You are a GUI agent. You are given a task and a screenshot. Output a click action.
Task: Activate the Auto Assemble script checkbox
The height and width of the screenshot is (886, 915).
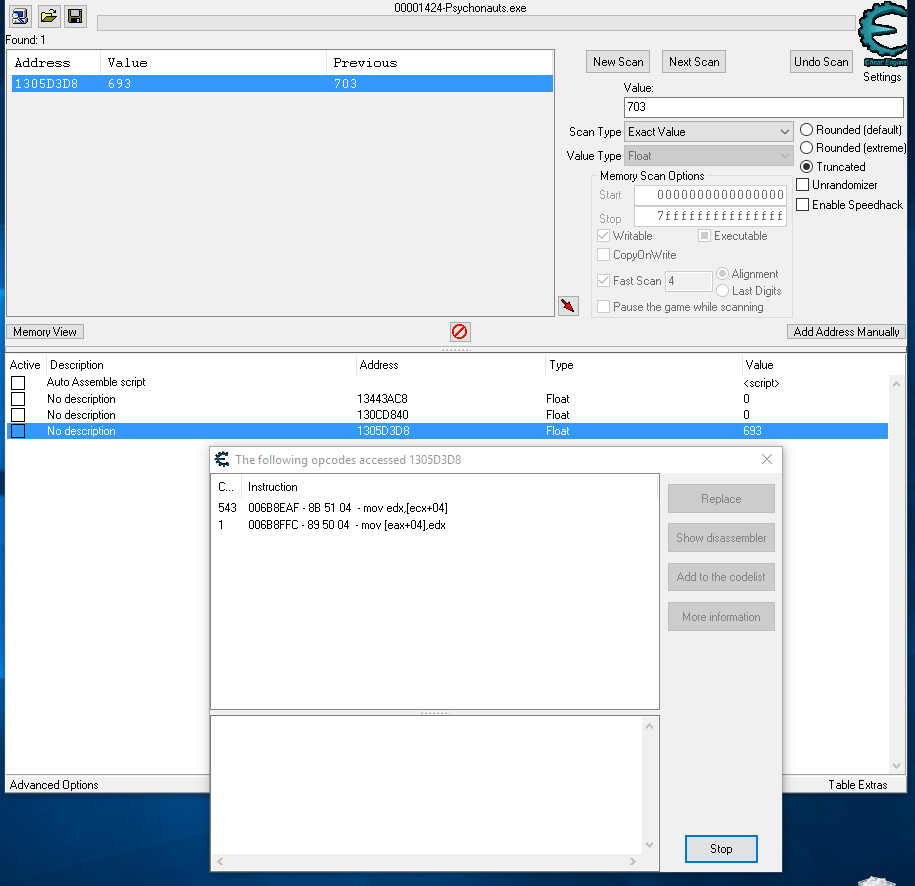18,383
